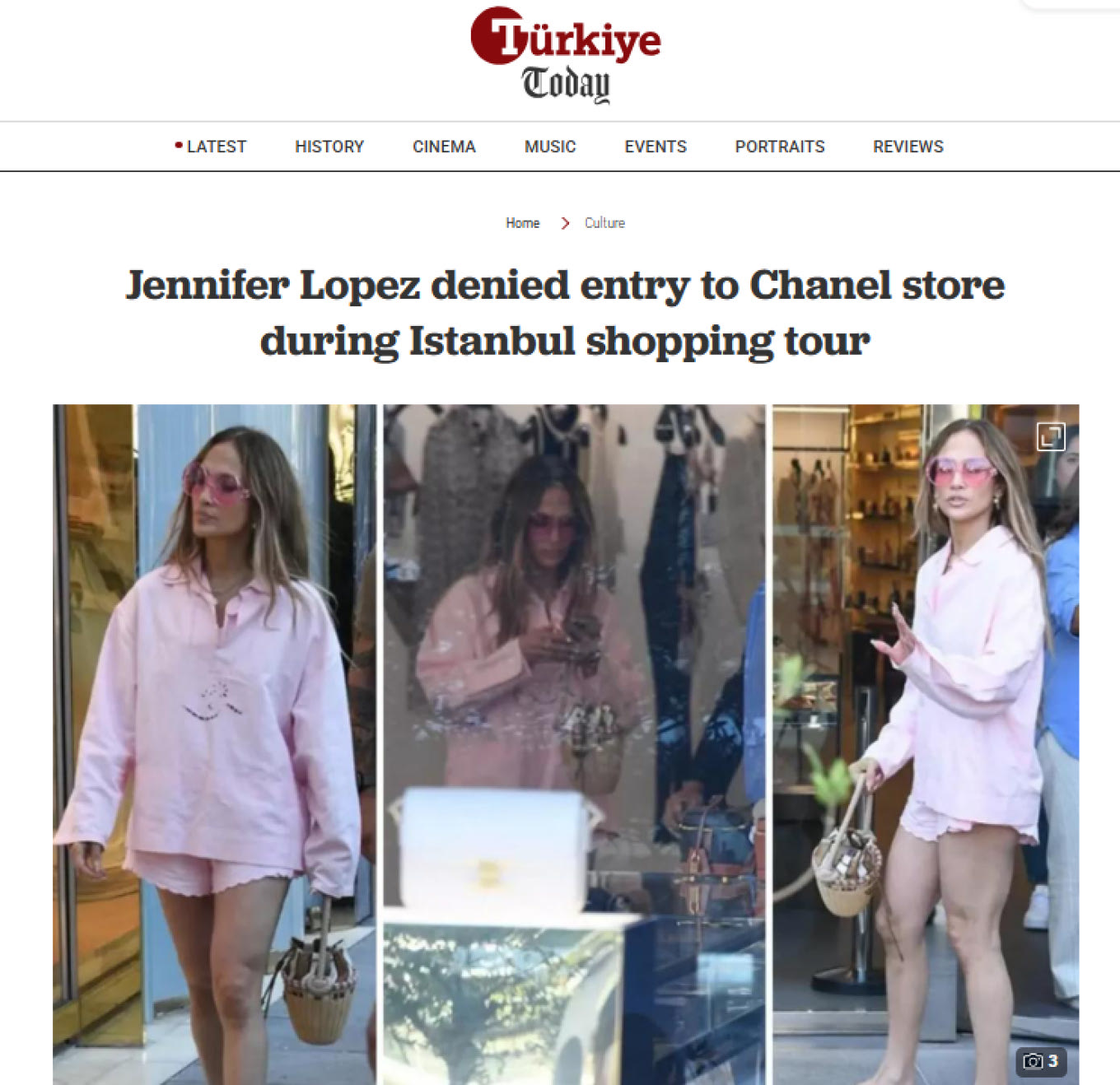Select the MUSIC nav item
This screenshot has width=1120, height=1085.
coord(550,147)
